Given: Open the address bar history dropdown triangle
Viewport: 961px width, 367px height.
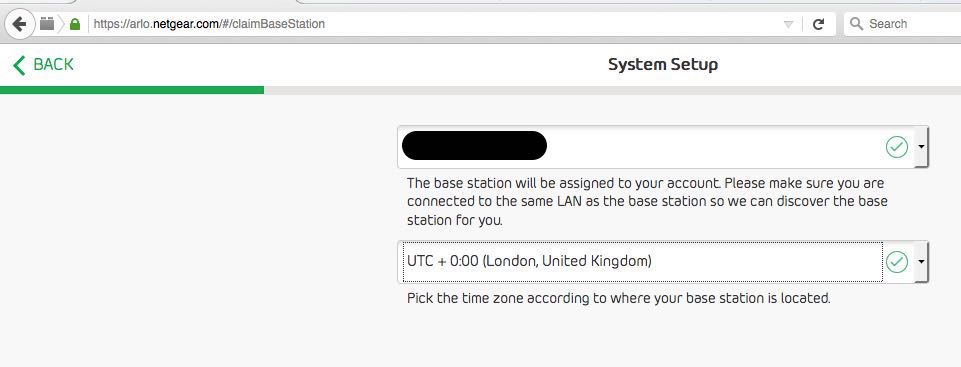Looking at the screenshot, I should pos(789,25).
